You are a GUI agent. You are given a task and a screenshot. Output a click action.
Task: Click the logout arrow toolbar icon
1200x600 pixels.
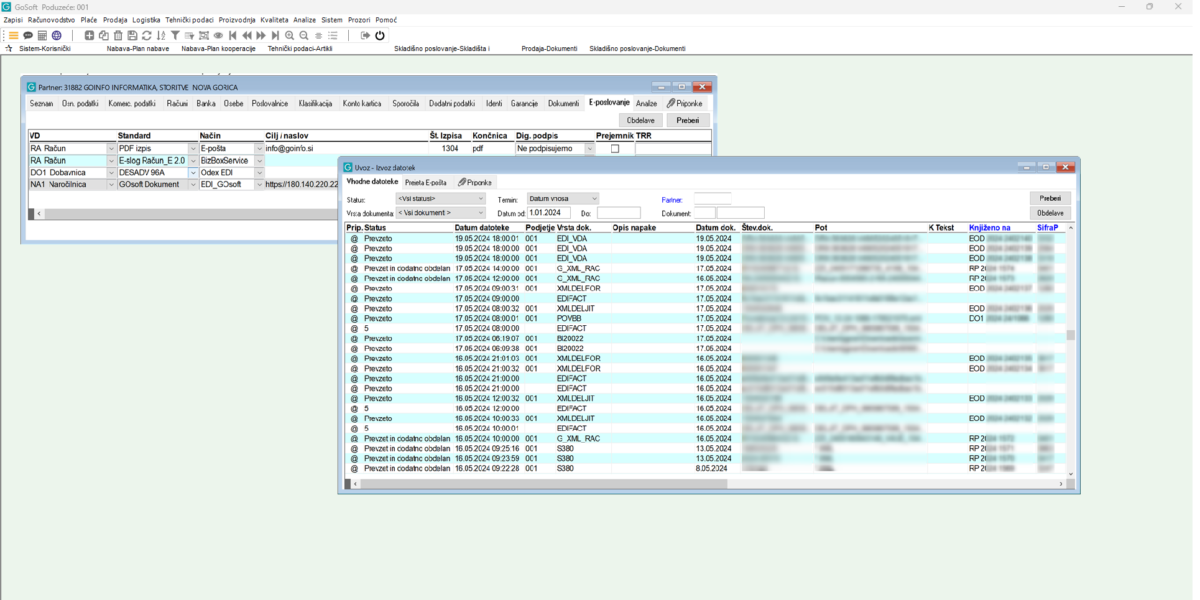(x=365, y=35)
